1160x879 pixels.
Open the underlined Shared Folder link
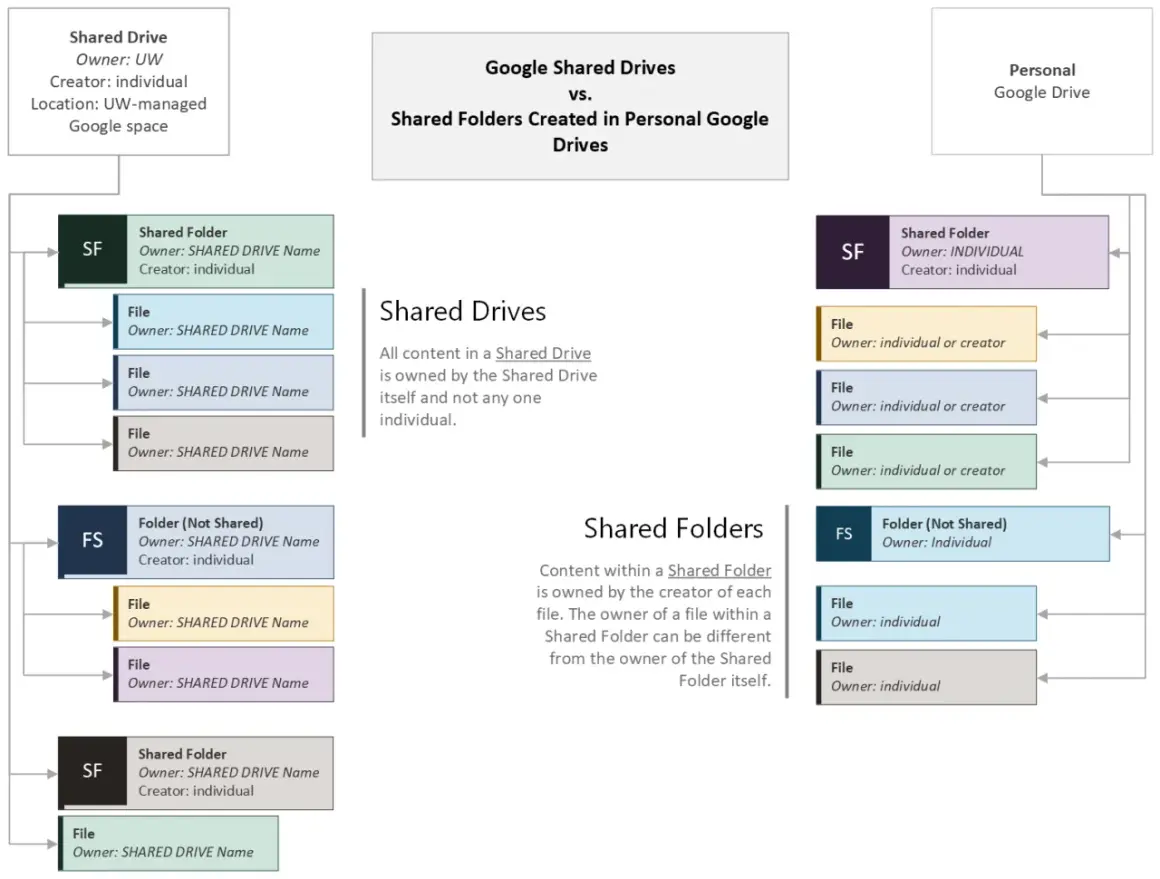pos(719,570)
